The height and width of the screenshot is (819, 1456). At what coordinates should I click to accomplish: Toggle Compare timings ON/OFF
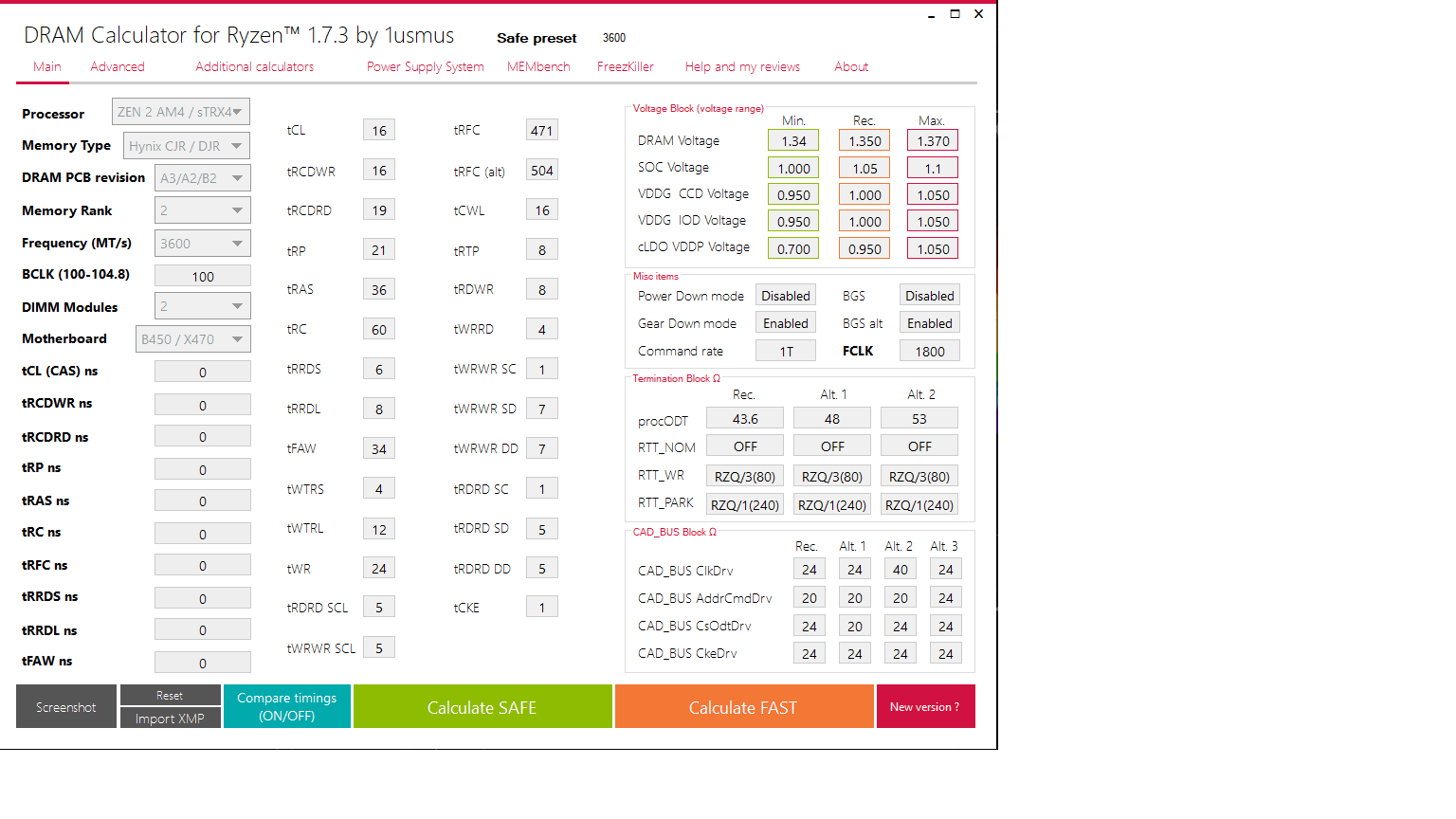tap(287, 706)
